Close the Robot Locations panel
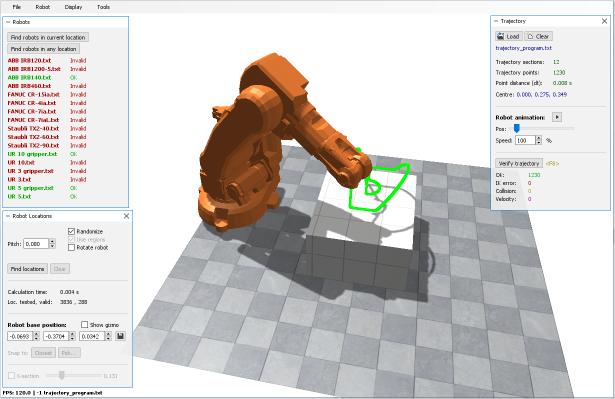Screen dimensions: 615x399 click(x=126, y=216)
